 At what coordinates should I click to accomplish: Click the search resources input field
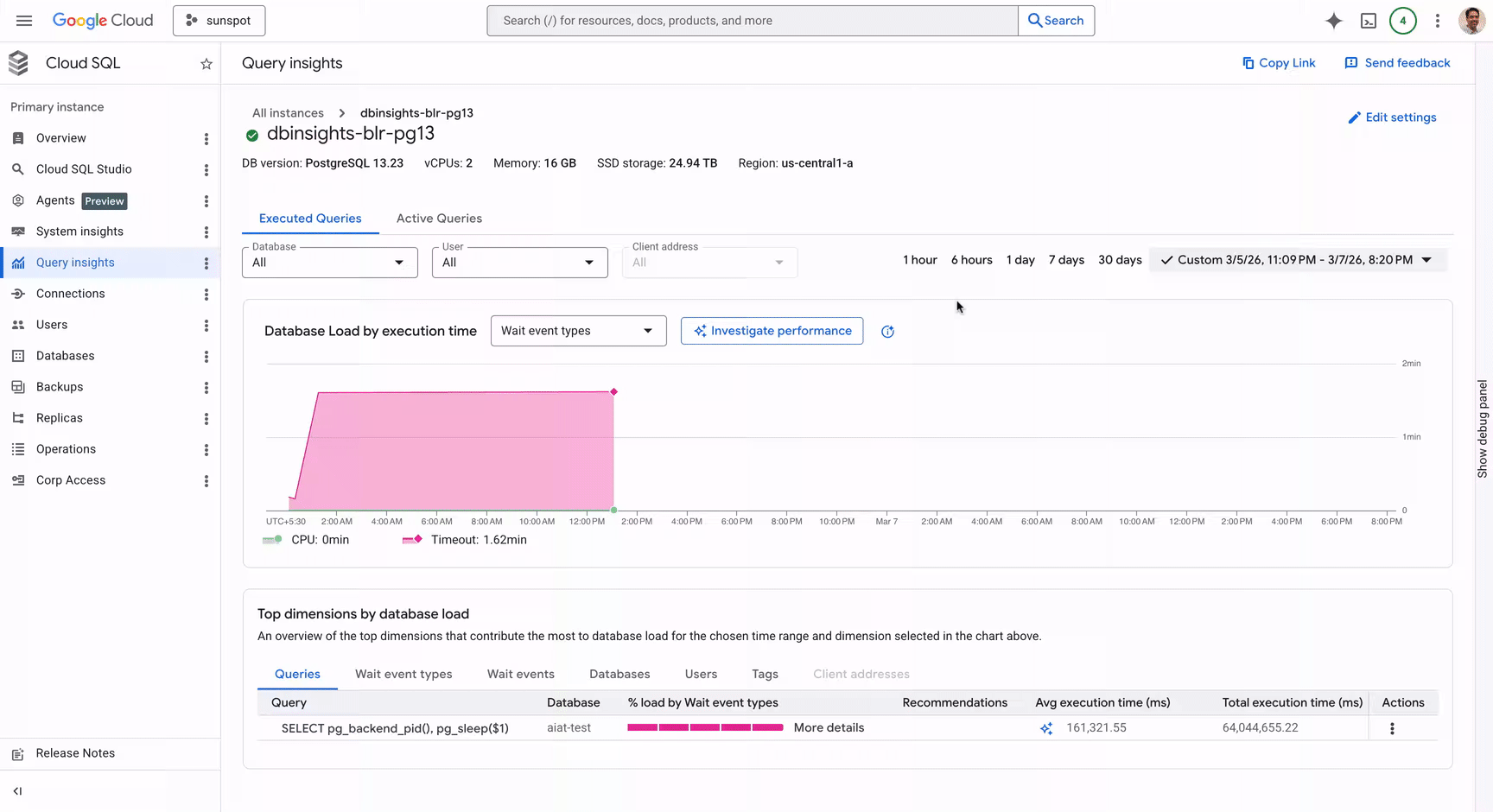tap(753, 21)
